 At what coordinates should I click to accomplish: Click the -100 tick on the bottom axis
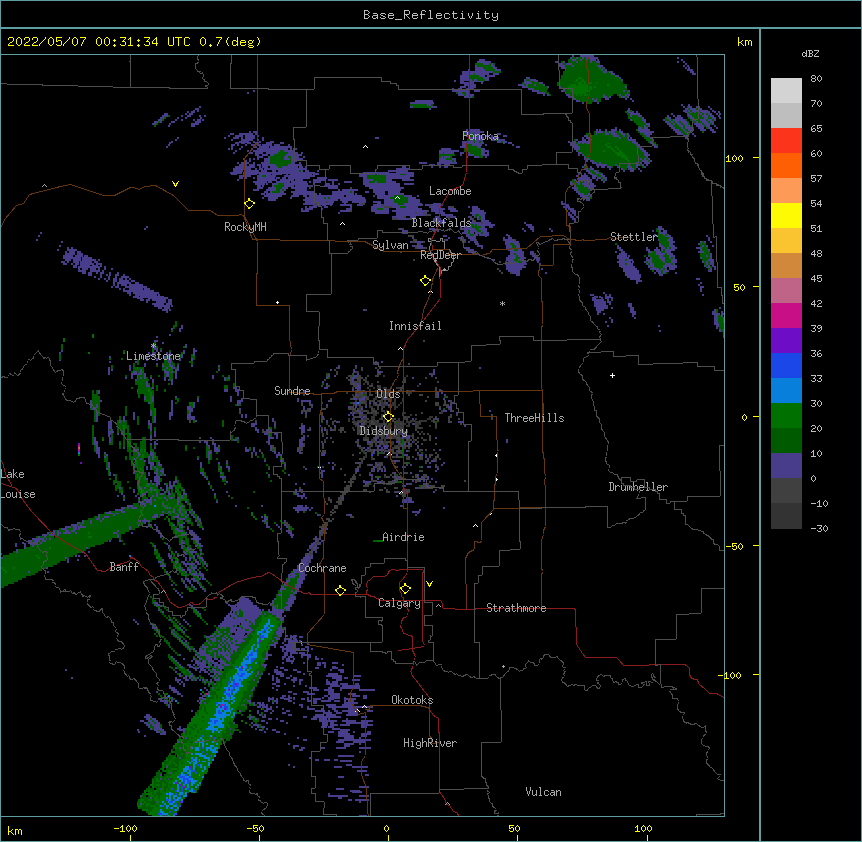(125, 829)
